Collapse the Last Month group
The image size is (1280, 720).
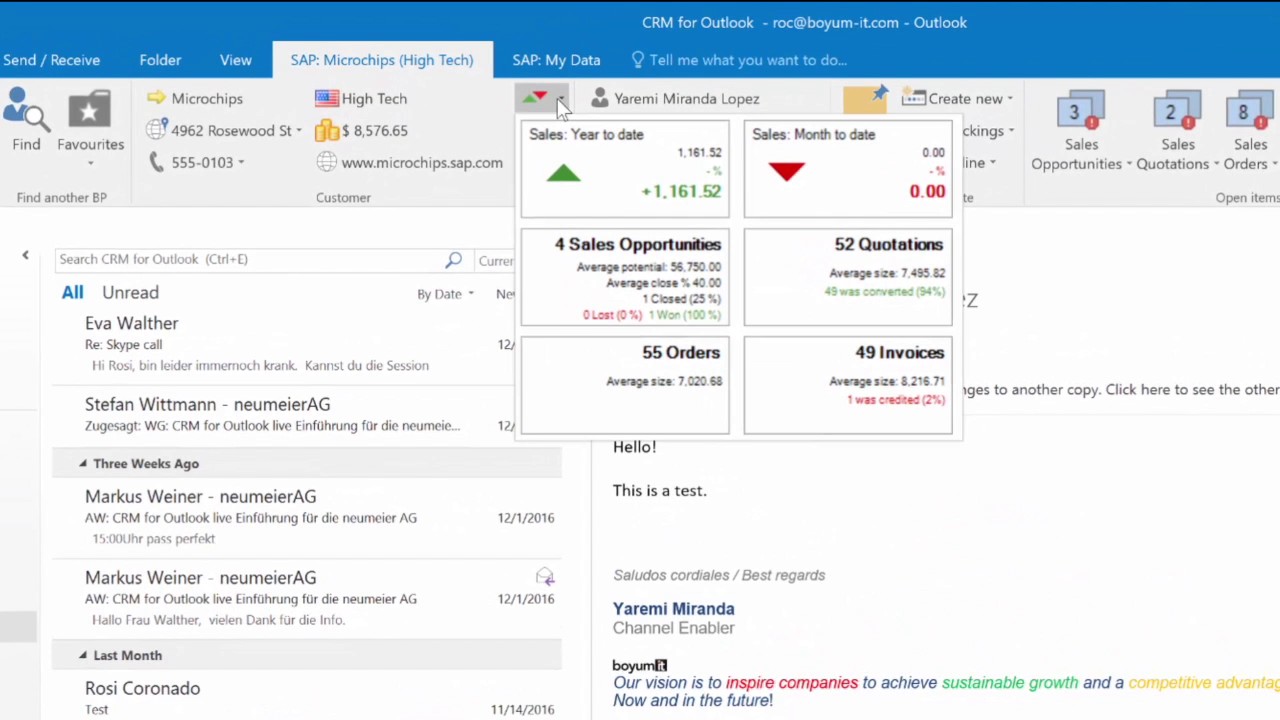pyautogui.click(x=83, y=655)
